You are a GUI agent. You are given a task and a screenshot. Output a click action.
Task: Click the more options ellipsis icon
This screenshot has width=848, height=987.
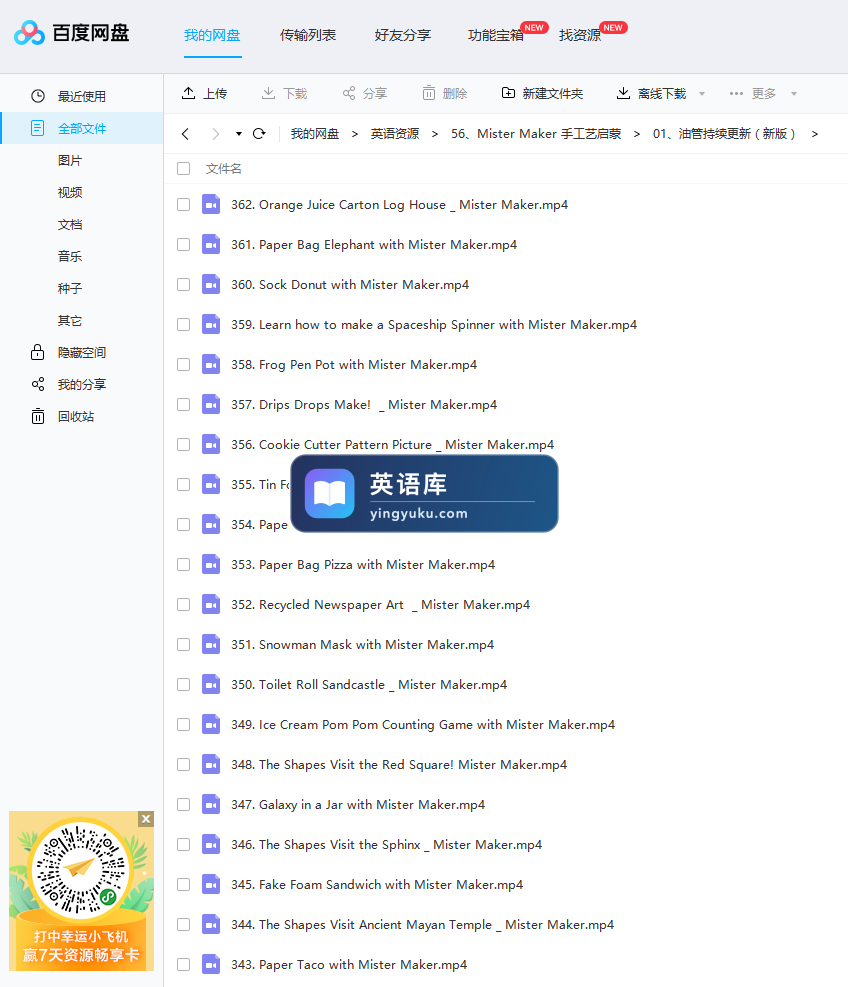pos(736,93)
